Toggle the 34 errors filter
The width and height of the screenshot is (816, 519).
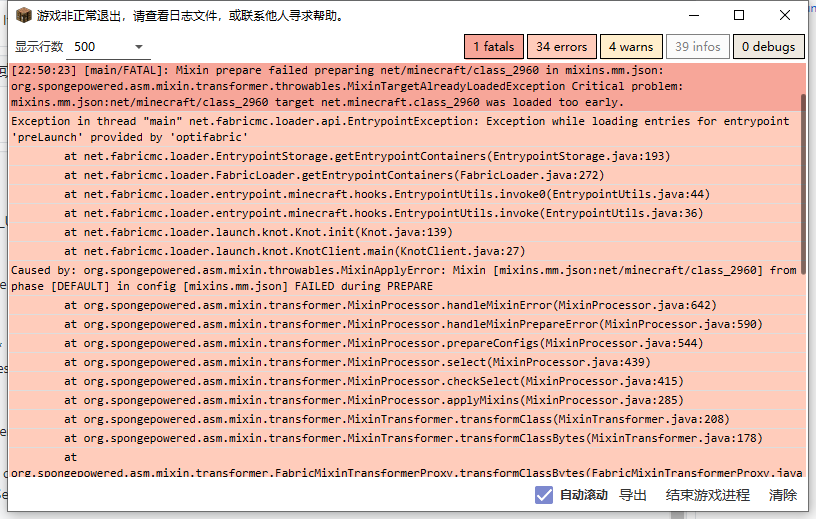[x=562, y=47]
